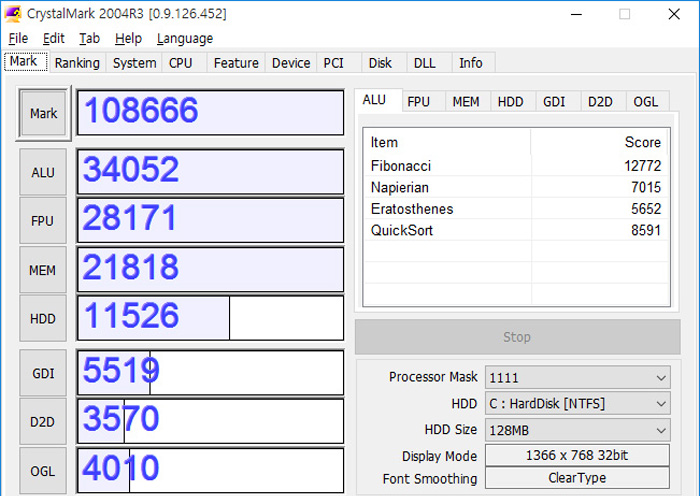Click the CrystalMark app icon in title bar
The image size is (700, 496).
coord(12,13)
